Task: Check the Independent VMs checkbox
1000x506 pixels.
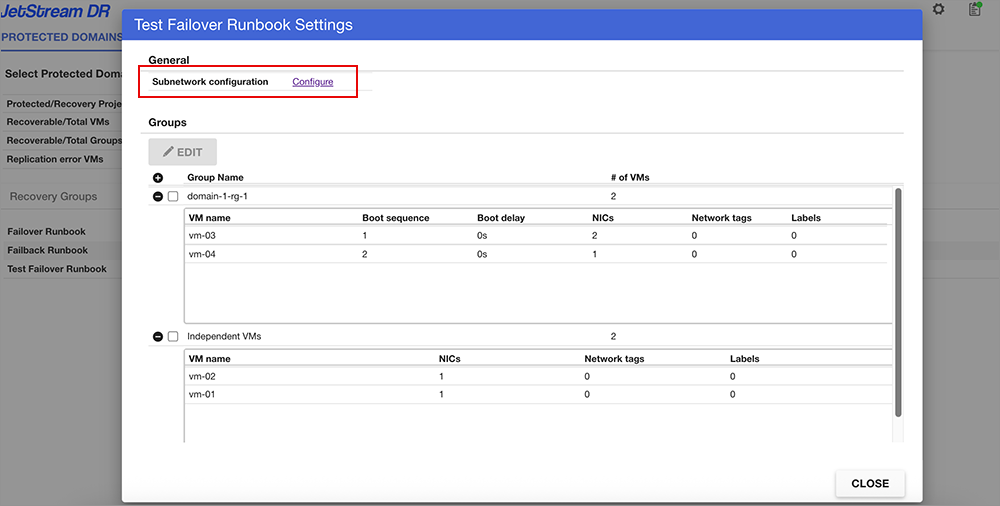Action: tap(173, 337)
